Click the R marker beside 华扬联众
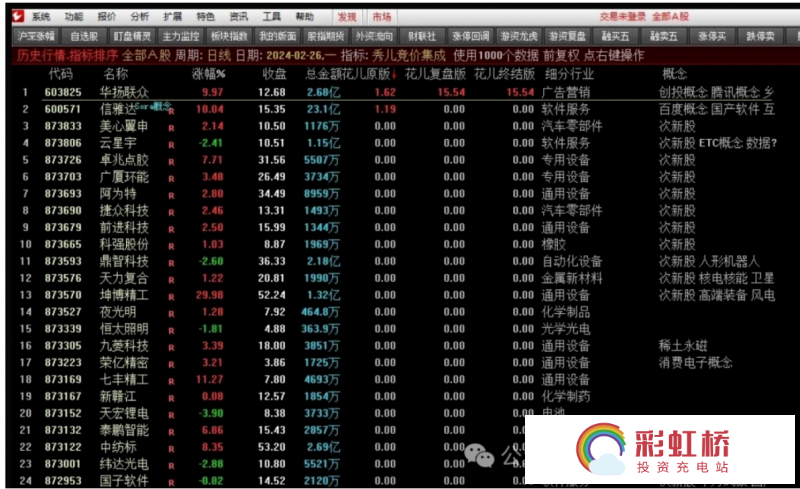The height and width of the screenshot is (489, 800). [x=171, y=92]
